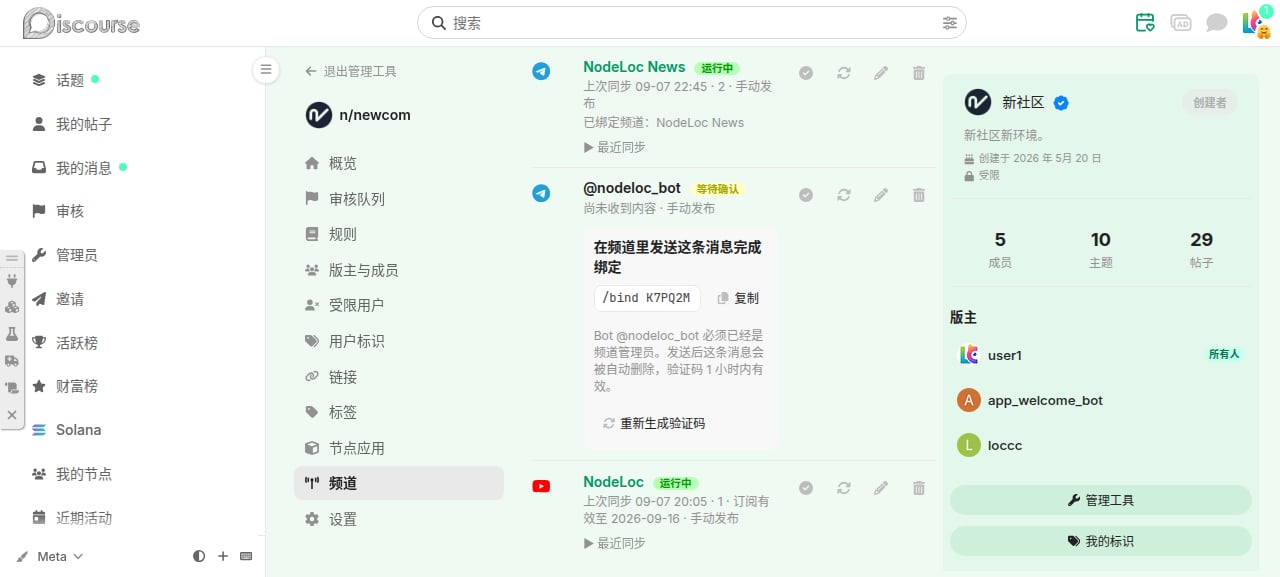
Task: Open 设置 in node admin menu
Action: coord(399,519)
